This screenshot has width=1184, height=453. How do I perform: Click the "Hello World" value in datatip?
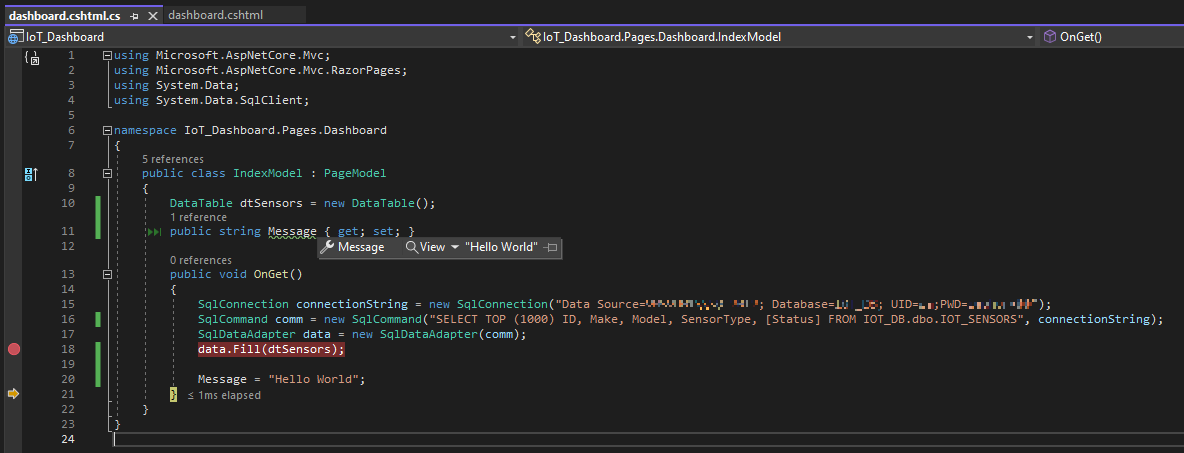pyautogui.click(x=501, y=247)
